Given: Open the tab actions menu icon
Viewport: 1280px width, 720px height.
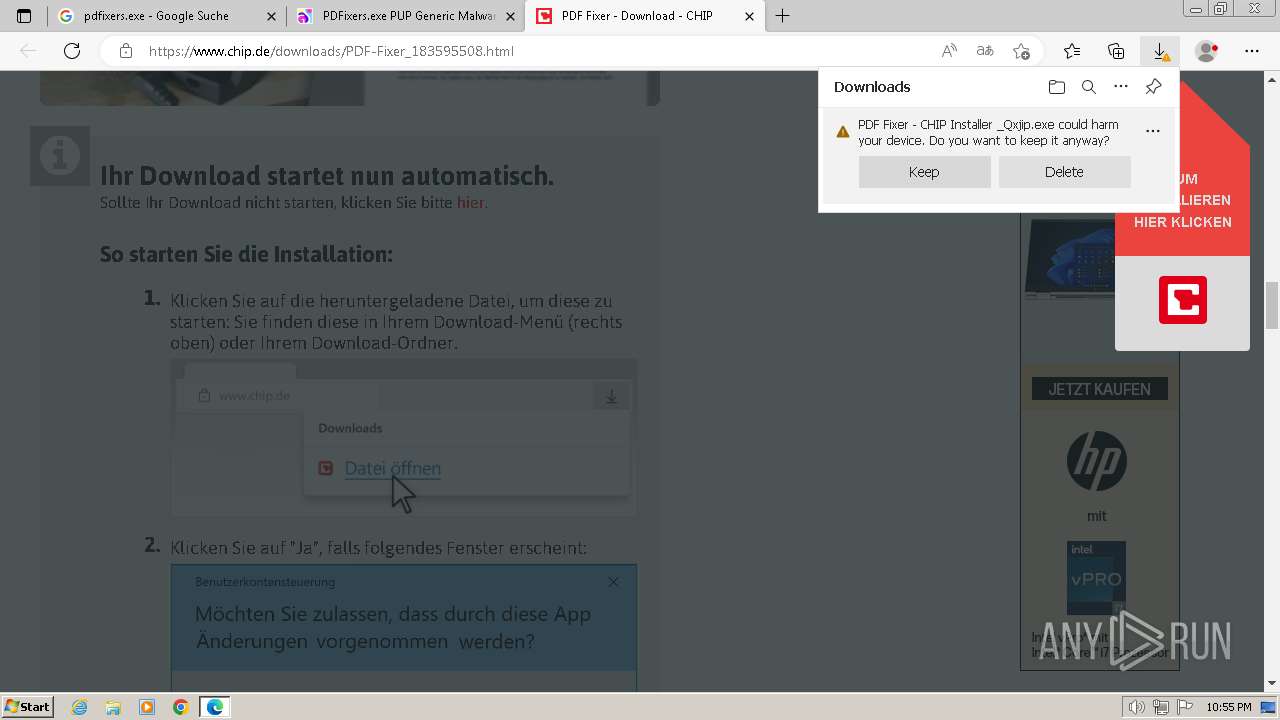Looking at the screenshot, I should click(24, 16).
